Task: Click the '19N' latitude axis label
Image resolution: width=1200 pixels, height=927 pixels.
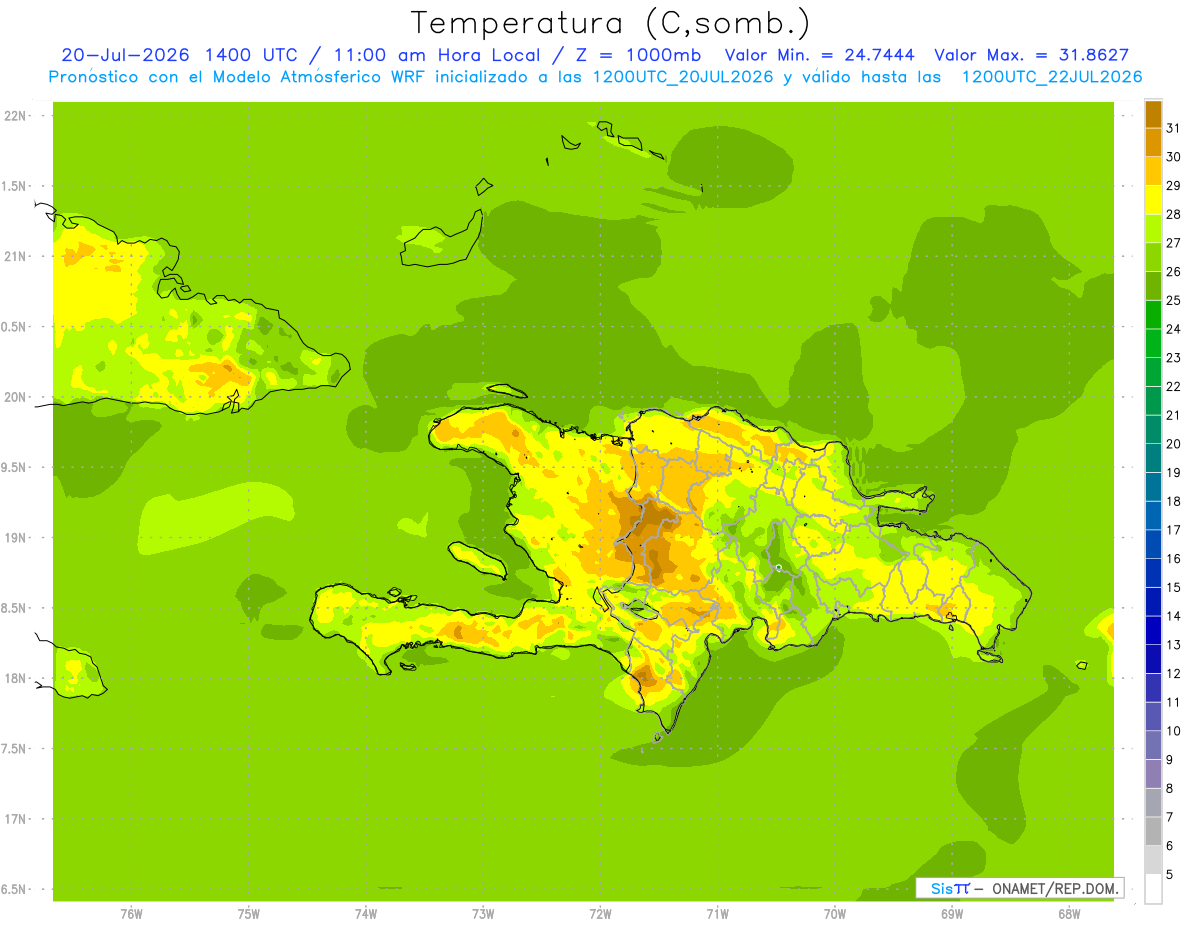Action: [x=13, y=538]
